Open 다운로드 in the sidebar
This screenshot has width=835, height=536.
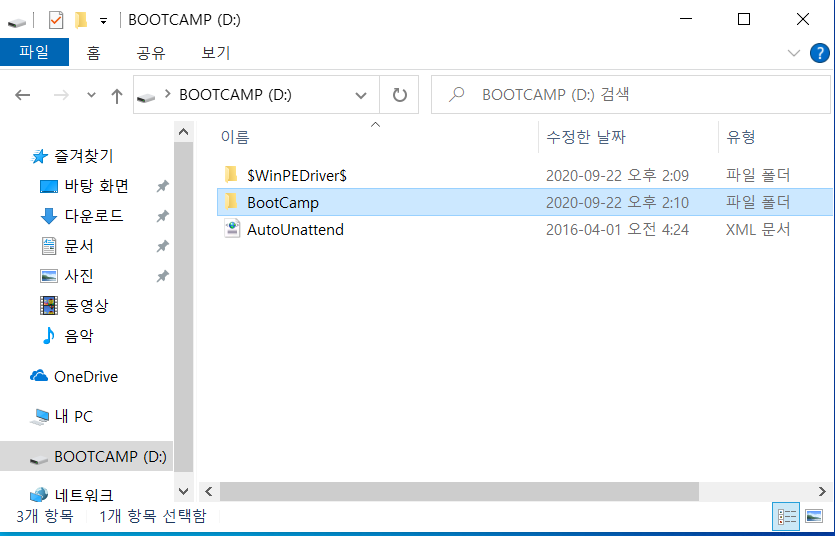[x=94, y=216]
